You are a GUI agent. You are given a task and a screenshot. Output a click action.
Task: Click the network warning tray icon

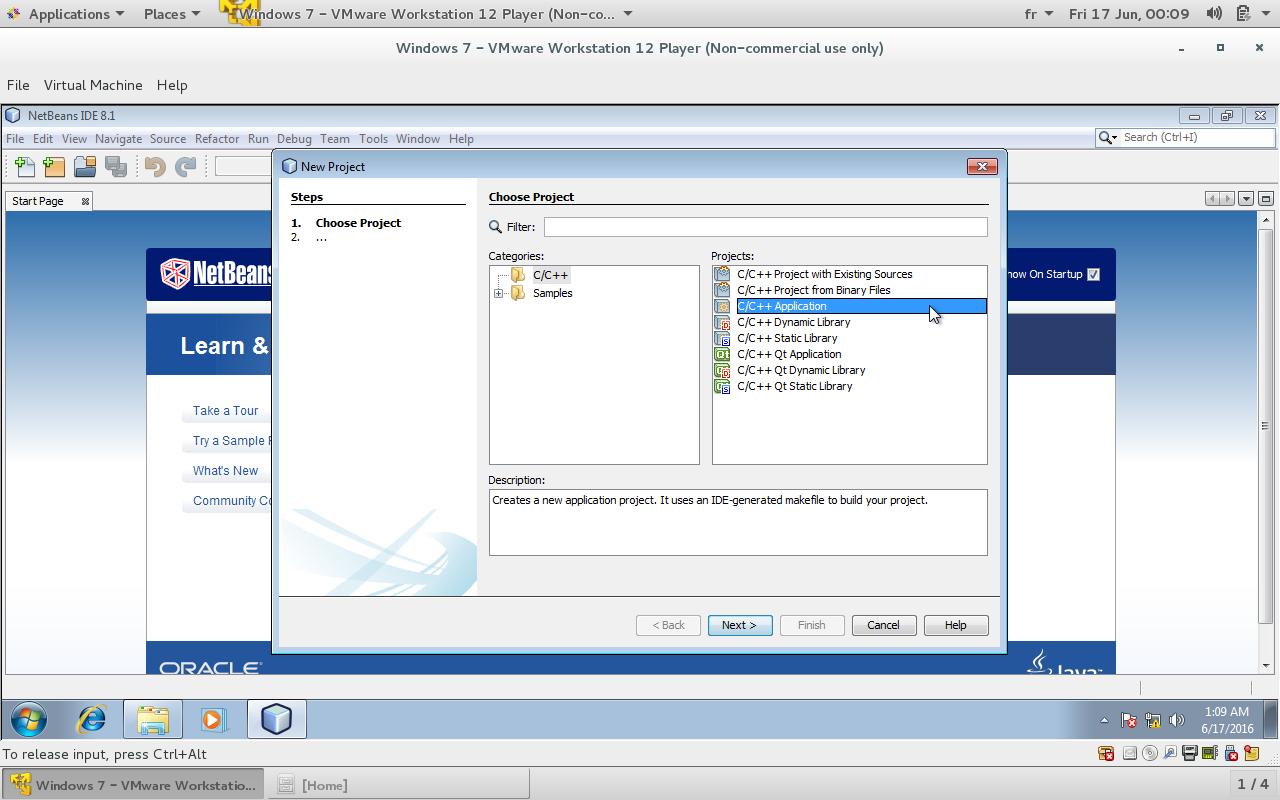tap(1153, 720)
